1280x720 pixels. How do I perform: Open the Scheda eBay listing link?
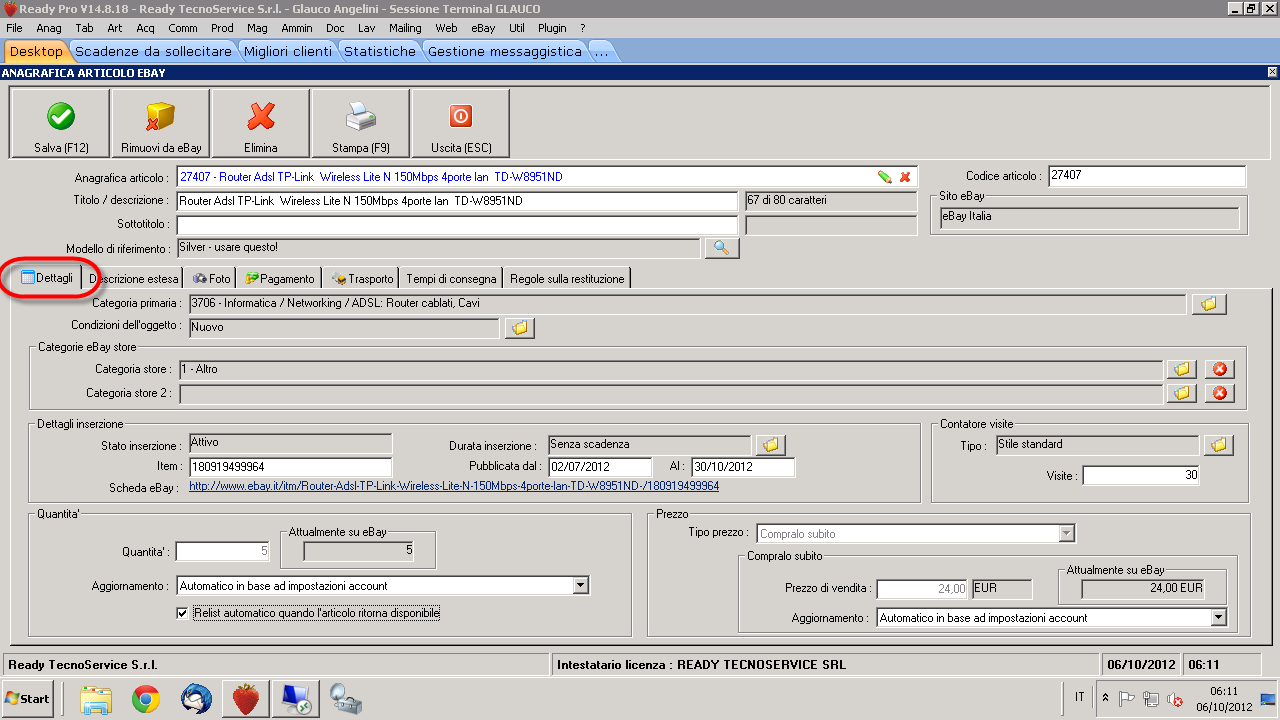[454, 487]
